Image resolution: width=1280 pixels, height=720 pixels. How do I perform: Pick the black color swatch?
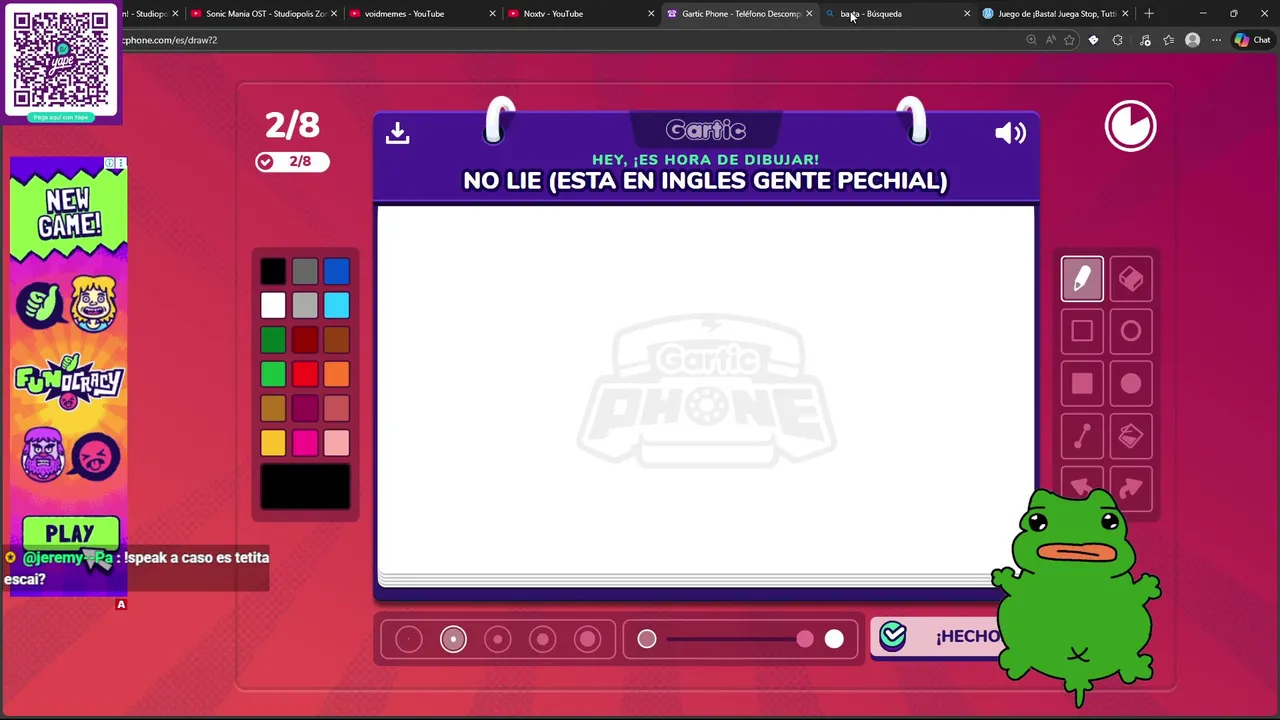coord(273,271)
